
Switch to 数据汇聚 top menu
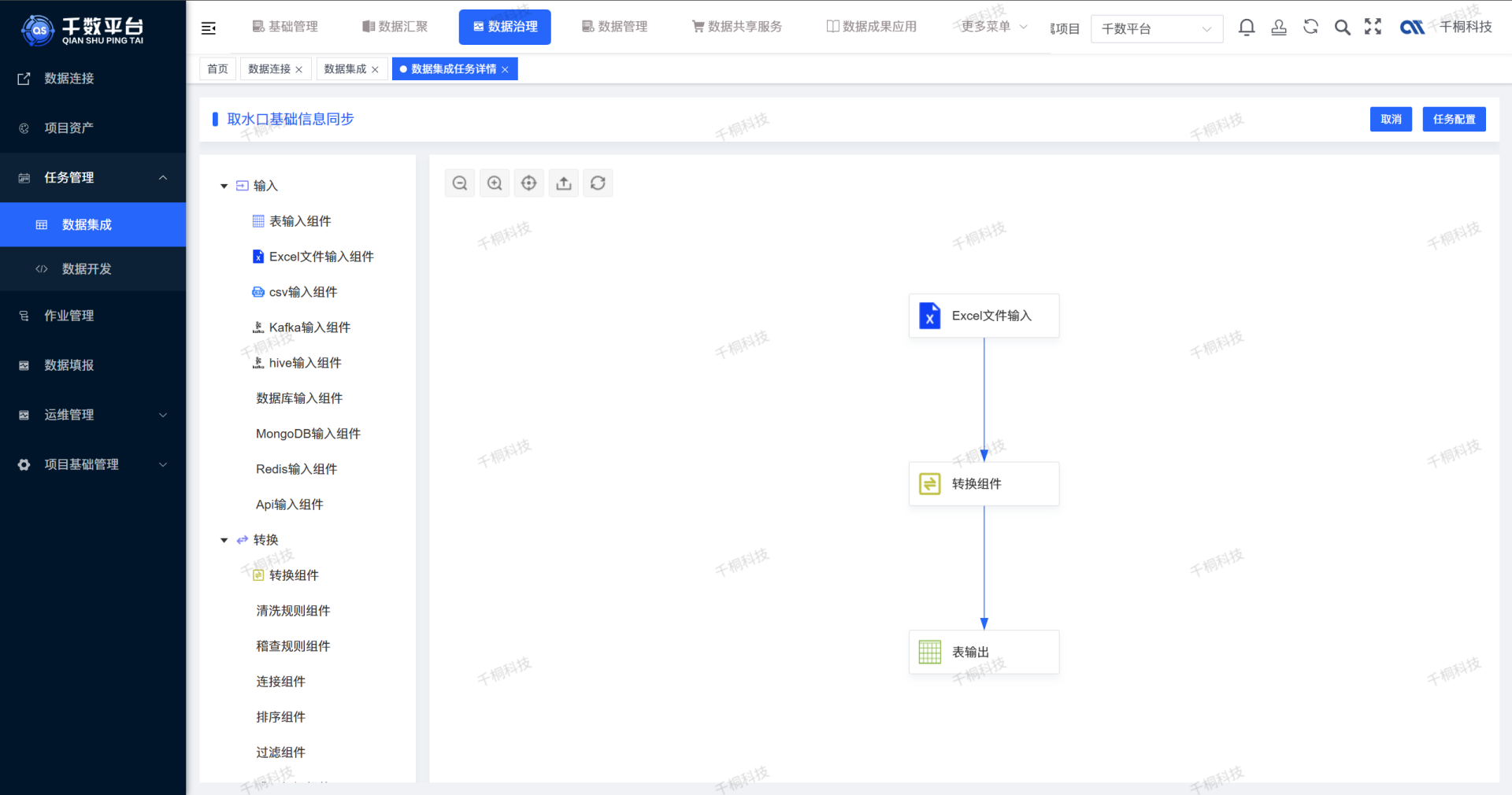395,27
